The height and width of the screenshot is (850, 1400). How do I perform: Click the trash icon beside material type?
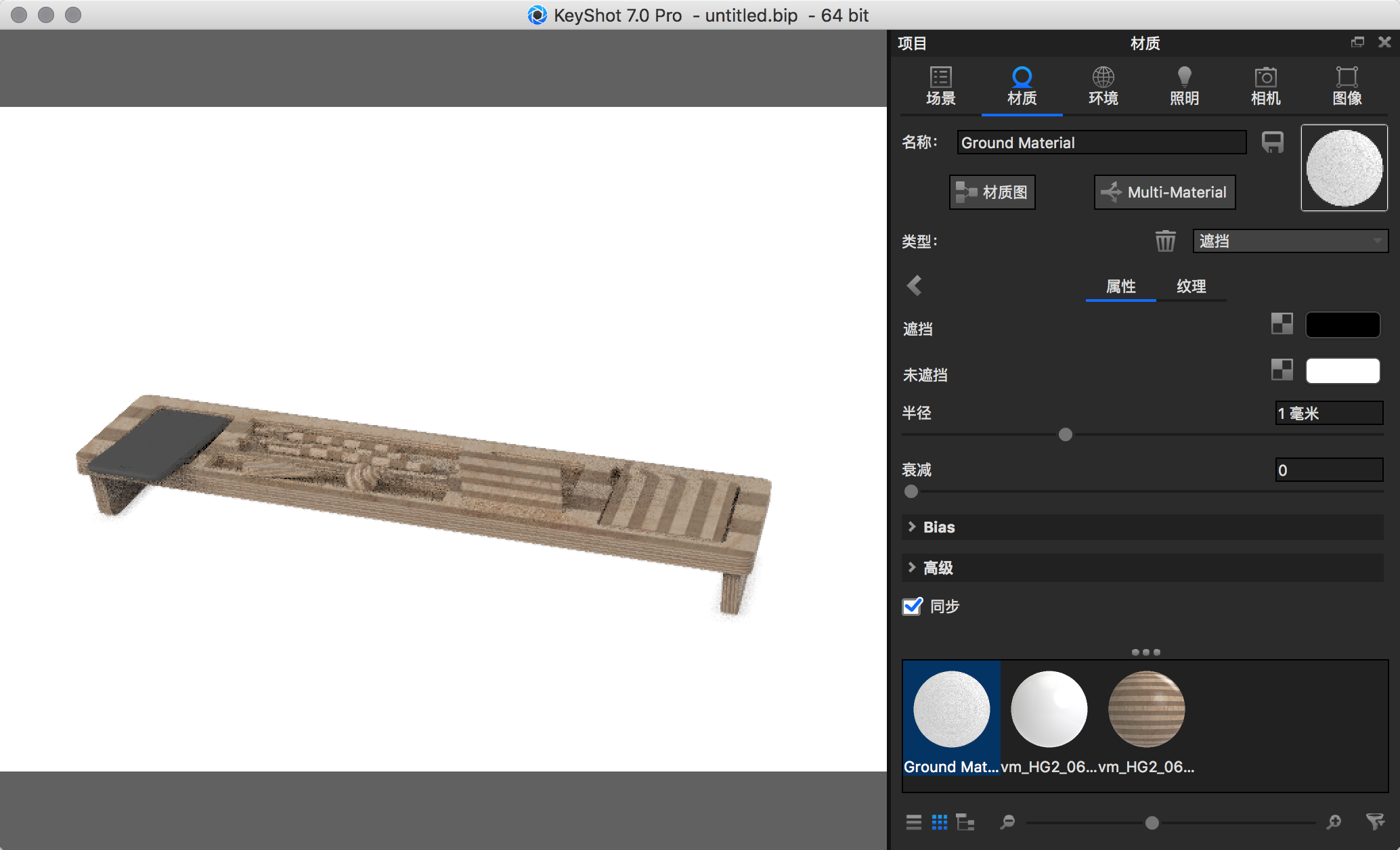tap(1165, 241)
